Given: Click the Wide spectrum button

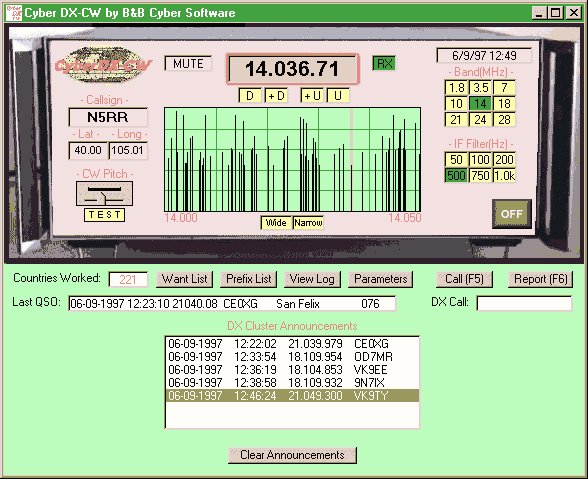Looking at the screenshot, I should (x=276, y=223).
